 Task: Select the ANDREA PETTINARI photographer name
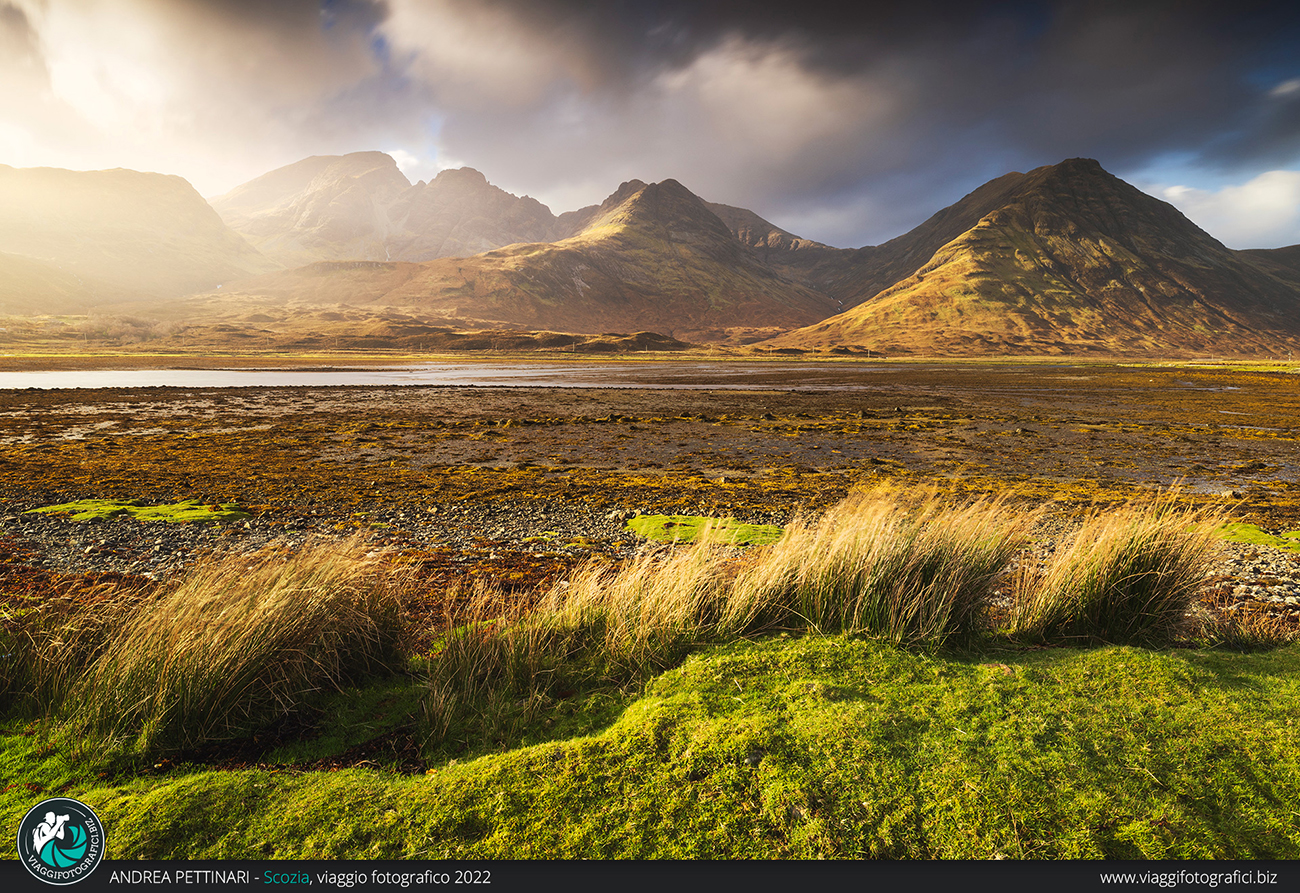180,877
